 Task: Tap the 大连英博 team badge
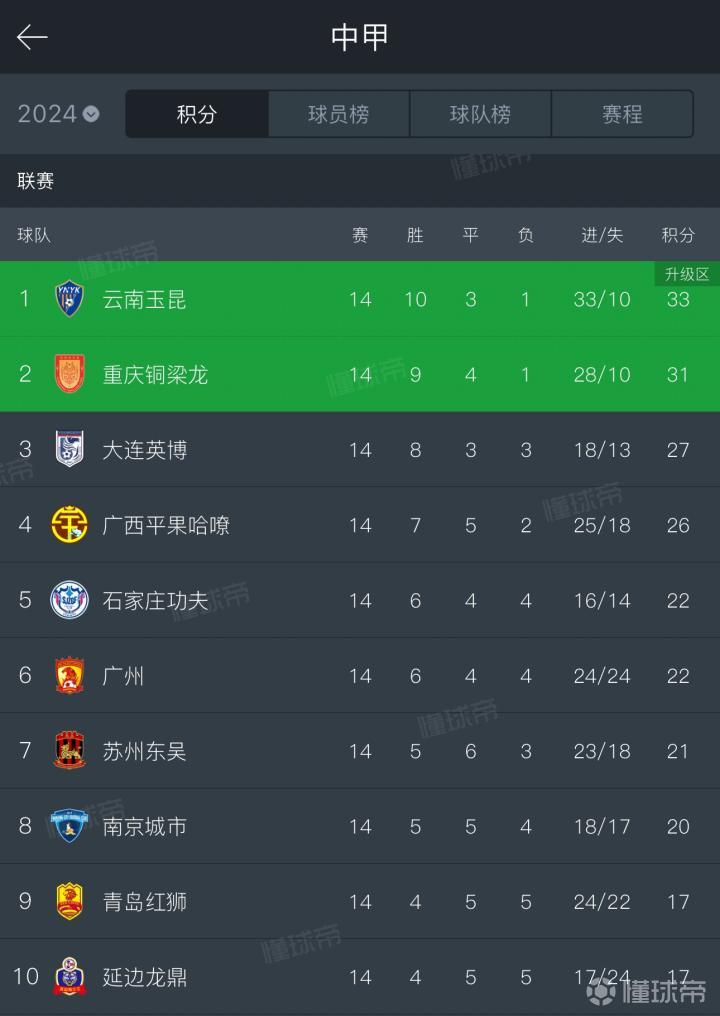pos(69,449)
